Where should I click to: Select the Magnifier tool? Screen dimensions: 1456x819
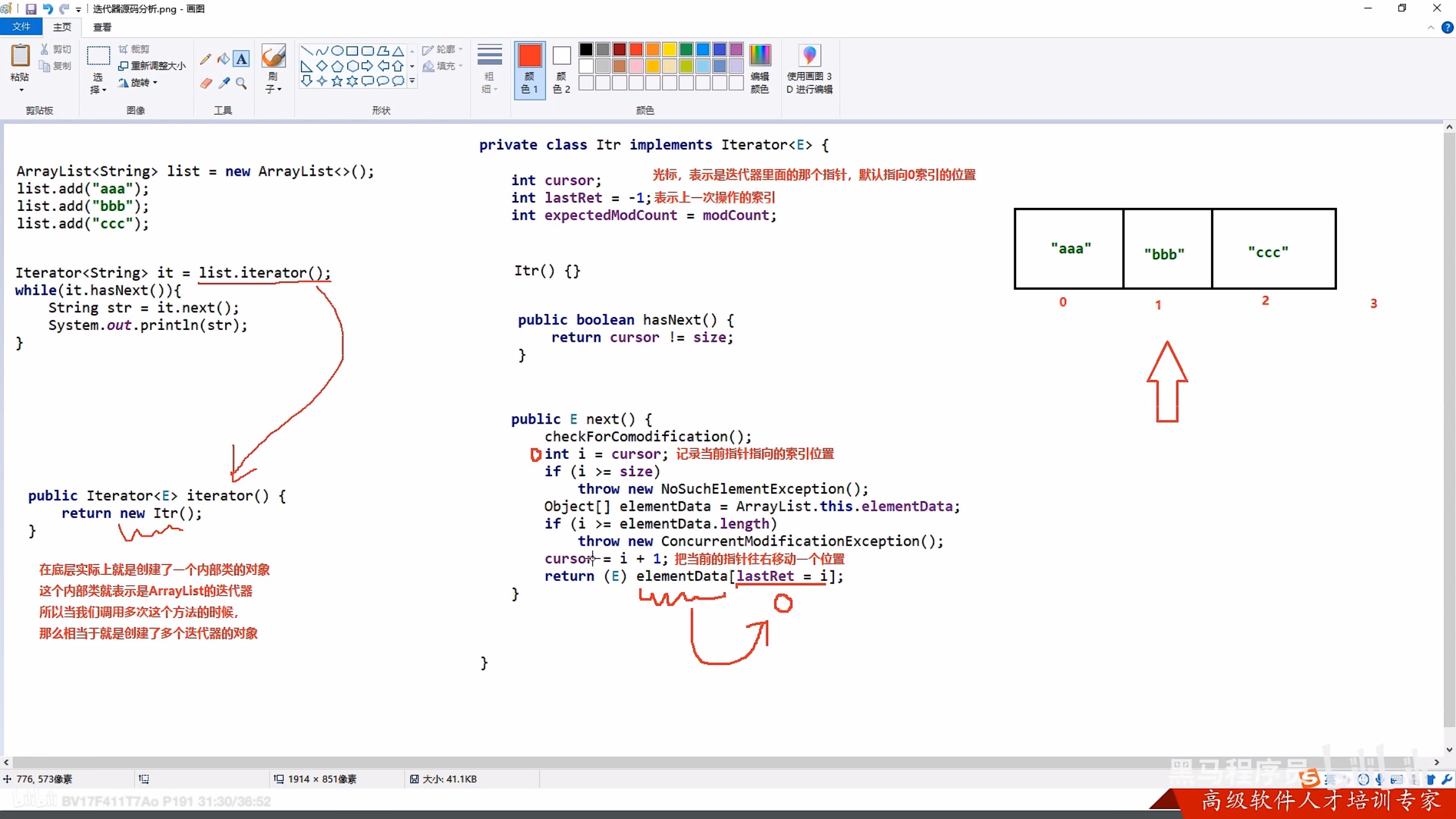(x=242, y=83)
